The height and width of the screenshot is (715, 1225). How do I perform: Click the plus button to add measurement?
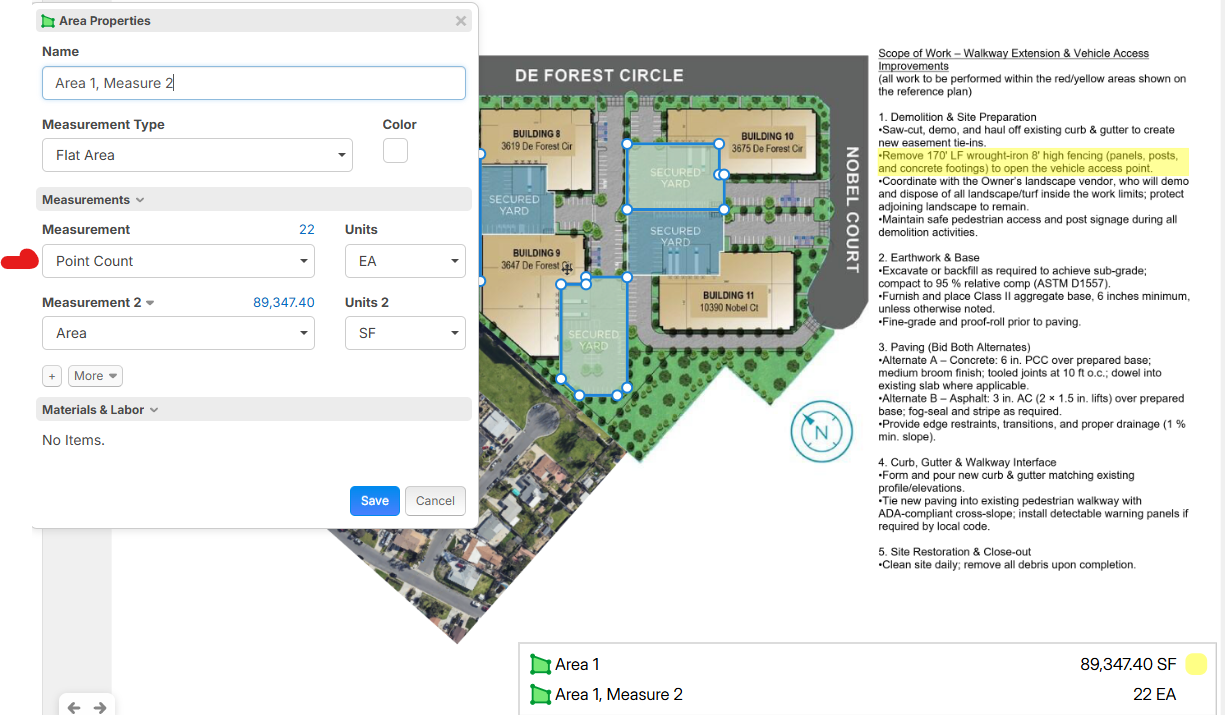click(52, 376)
